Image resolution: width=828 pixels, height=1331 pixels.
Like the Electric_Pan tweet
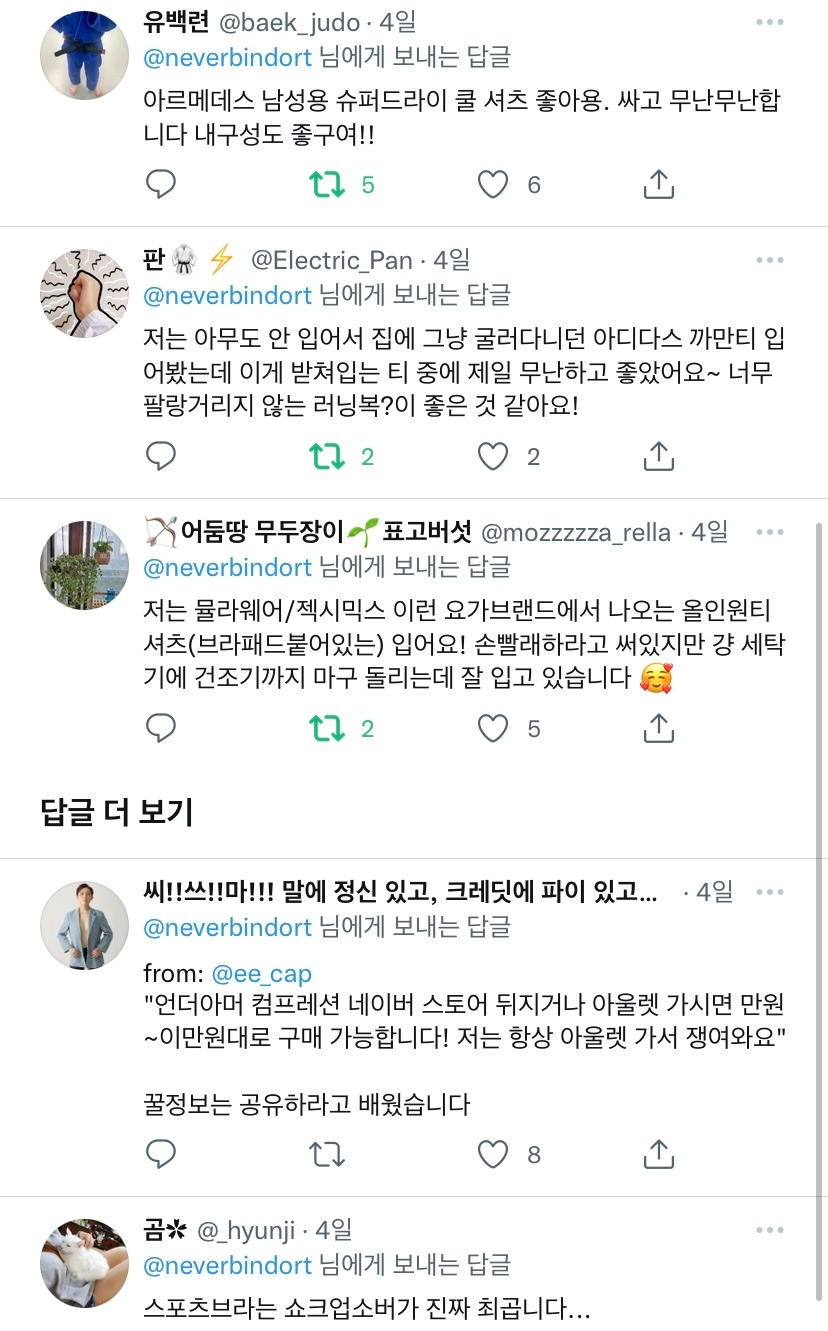[493, 457]
